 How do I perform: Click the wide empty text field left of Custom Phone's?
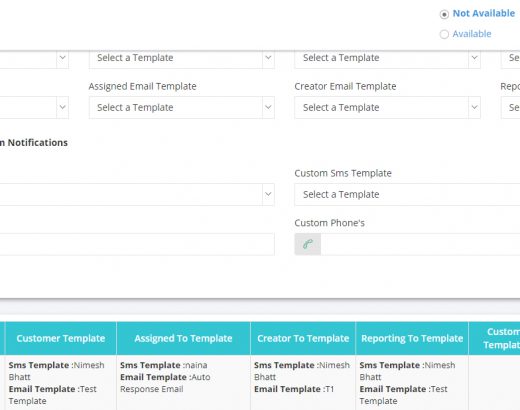point(137,244)
